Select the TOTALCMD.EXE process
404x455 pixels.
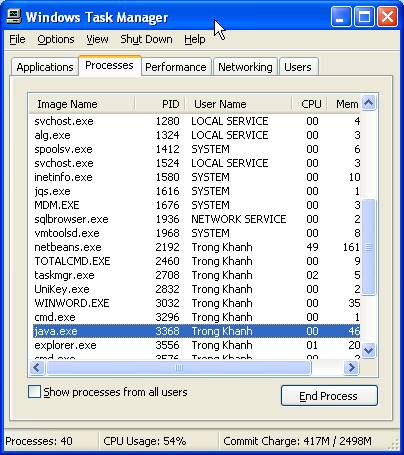(197, 261)
